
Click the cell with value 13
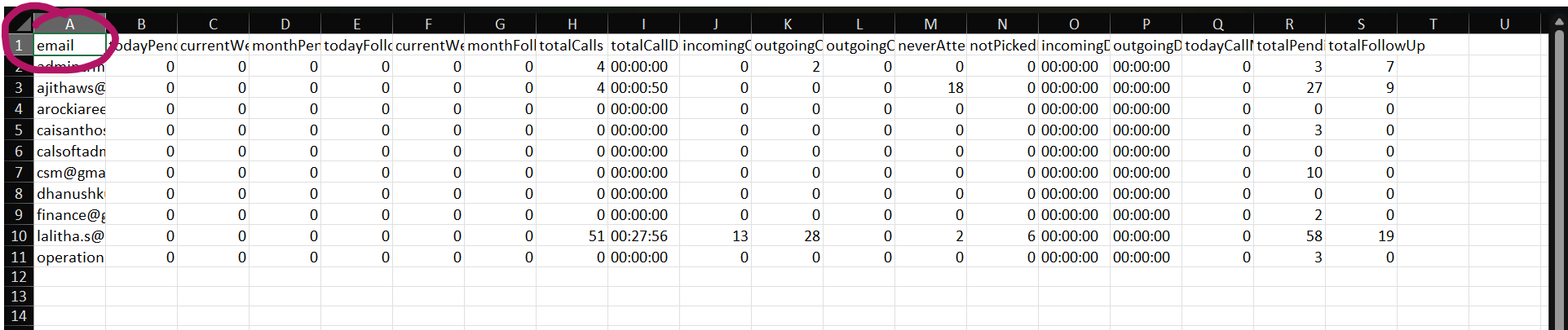pyautogui.click(x=715, y=235)
